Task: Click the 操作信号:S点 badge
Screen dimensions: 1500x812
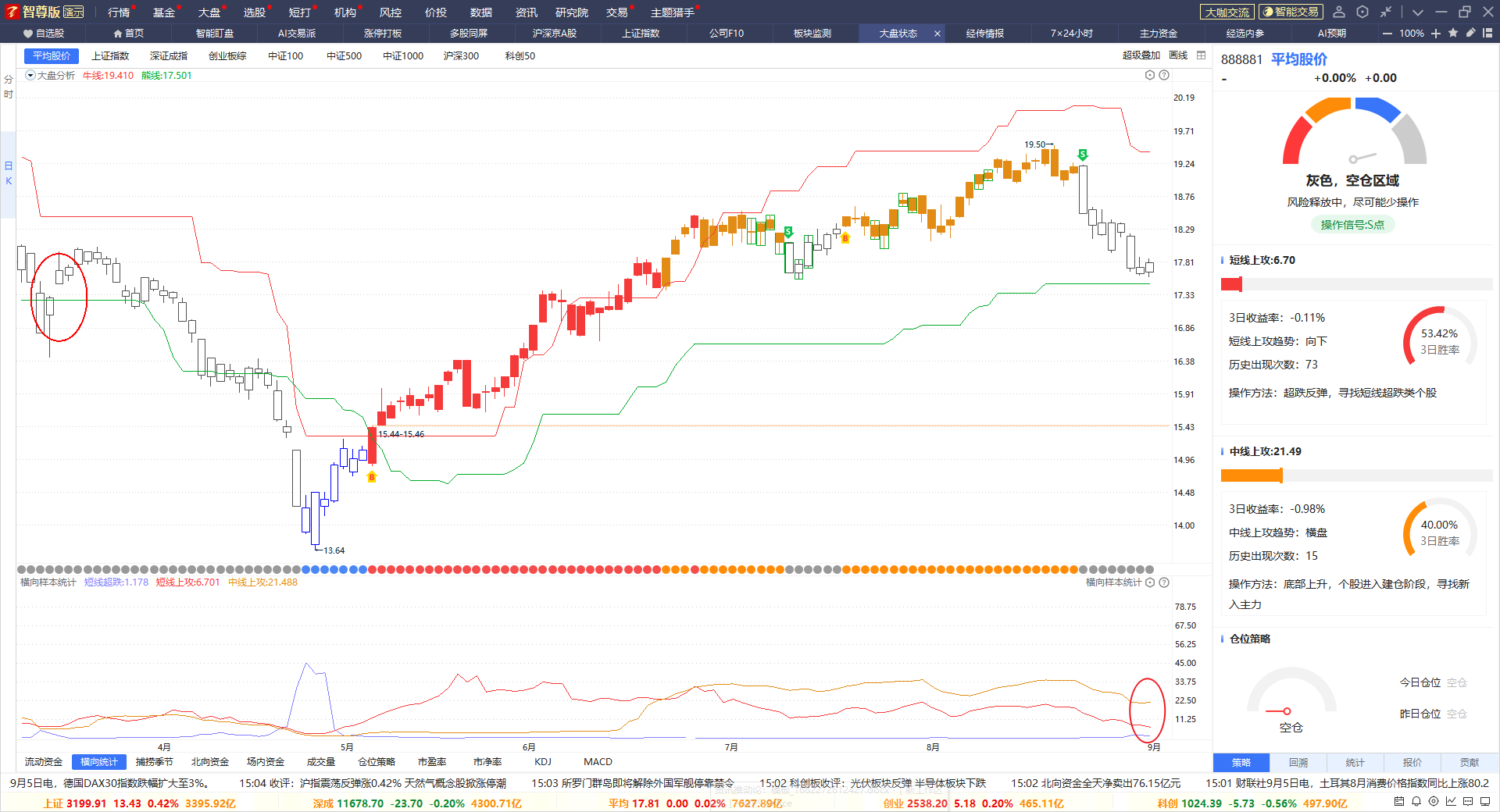Action: pyautogui.click(x=1352, y=225)
